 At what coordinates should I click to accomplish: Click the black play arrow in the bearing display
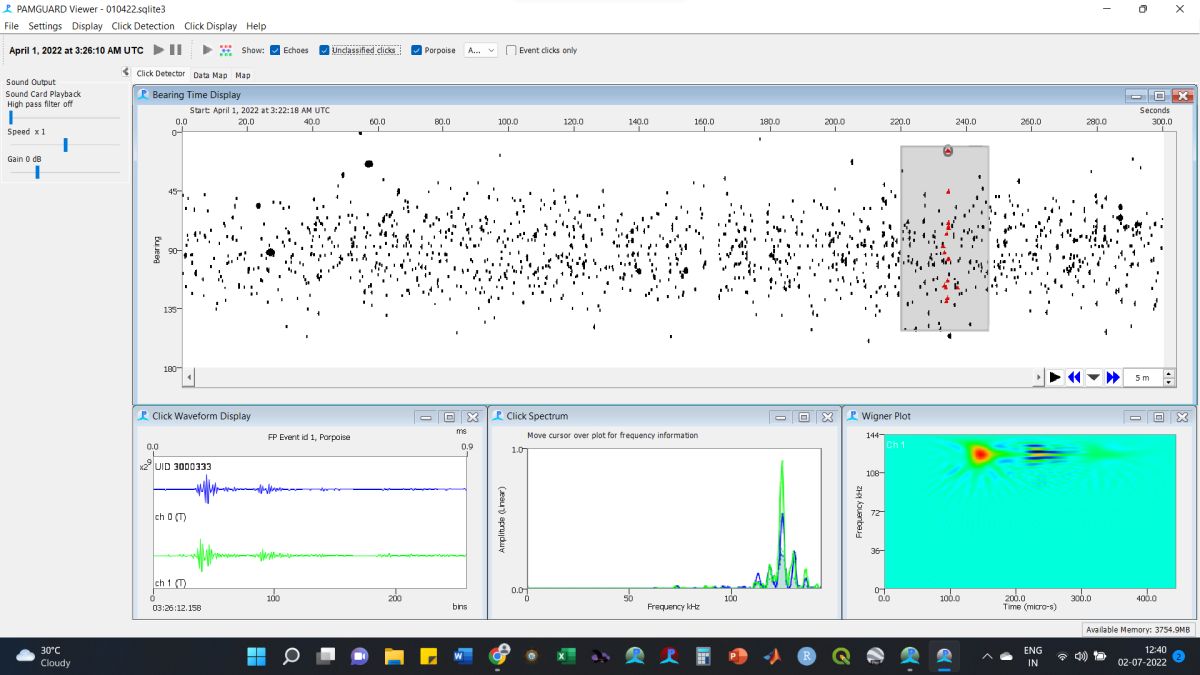[x=1055, y=377]
